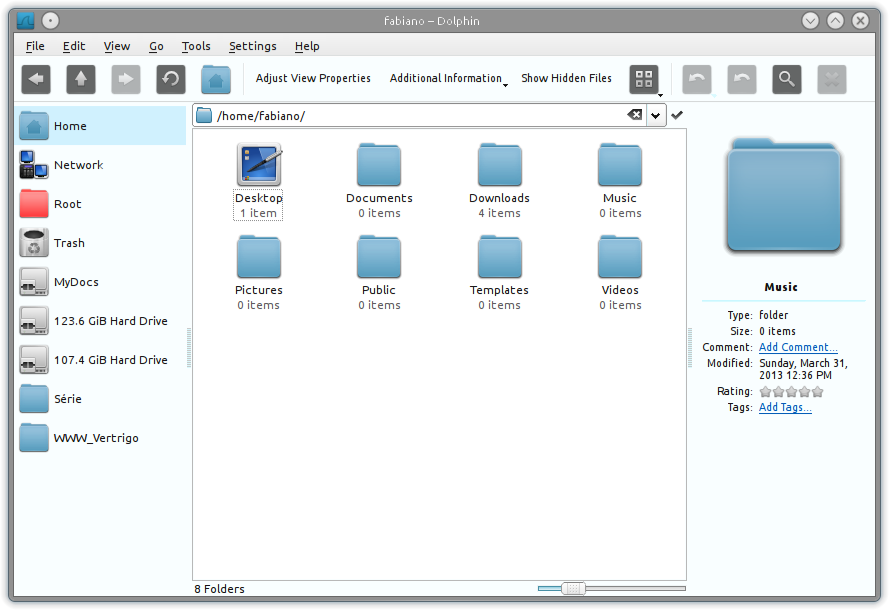Click the Dolphin app icon in titlebar
The image size is (889, 610).
(25, 21)
